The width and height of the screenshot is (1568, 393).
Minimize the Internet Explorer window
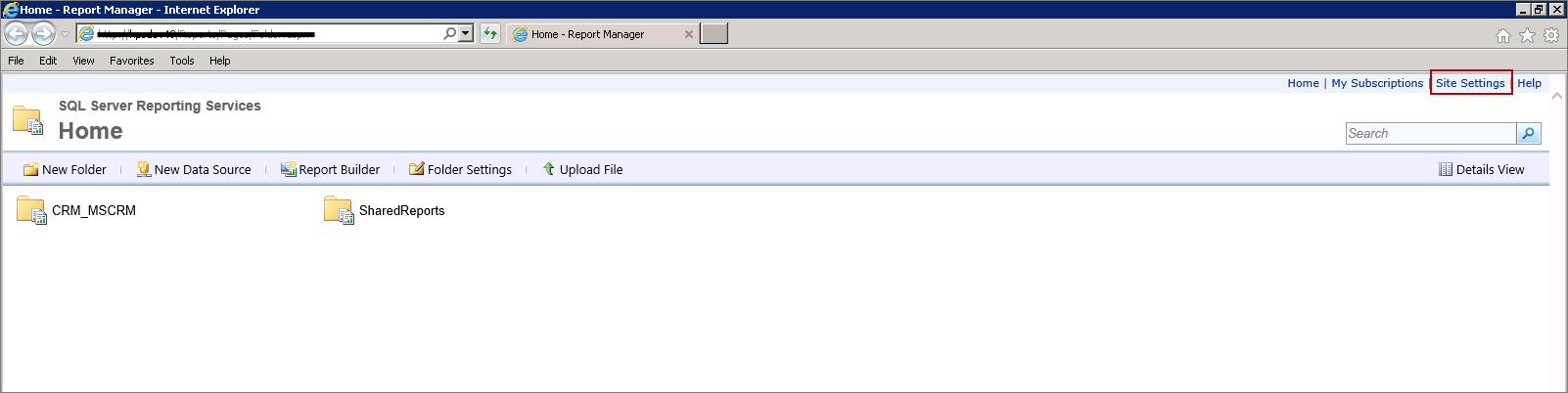coord(1523,10)
